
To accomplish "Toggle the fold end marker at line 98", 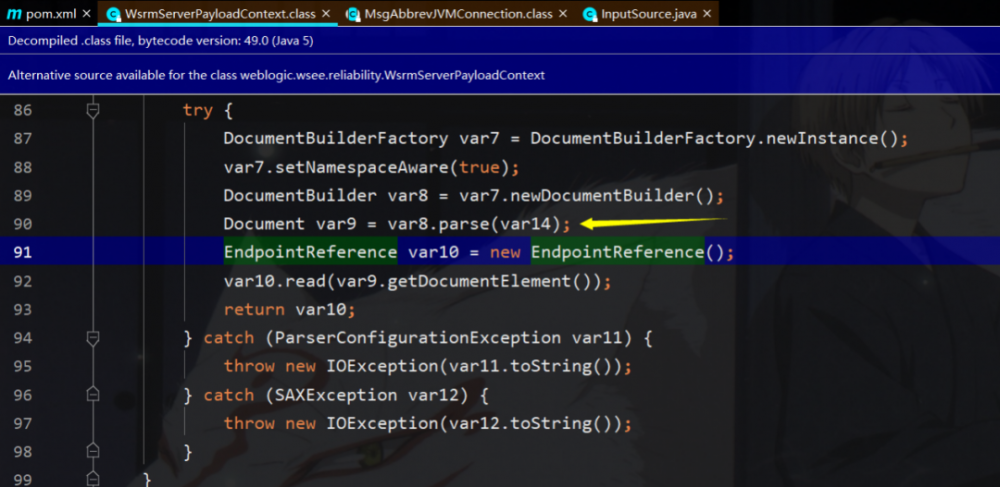I will (x=93, y=451).
